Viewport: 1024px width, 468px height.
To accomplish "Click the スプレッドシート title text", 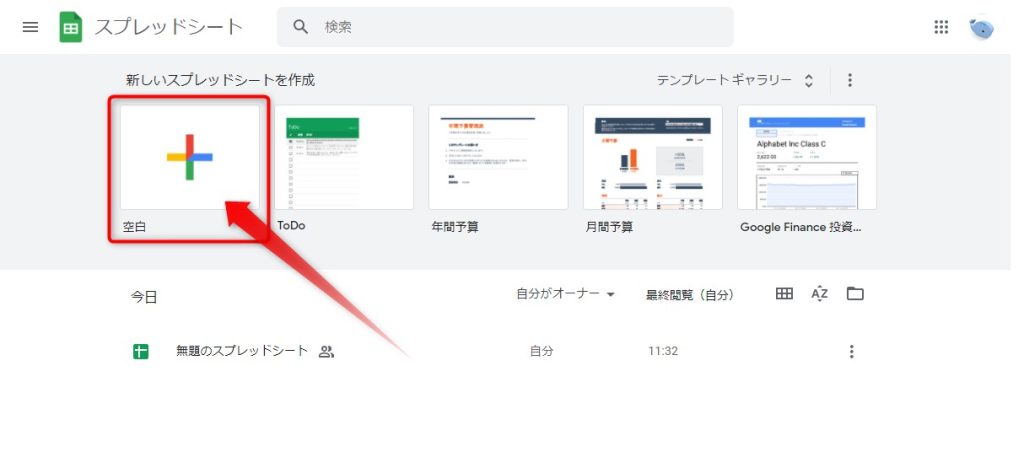I will point(169,27).
